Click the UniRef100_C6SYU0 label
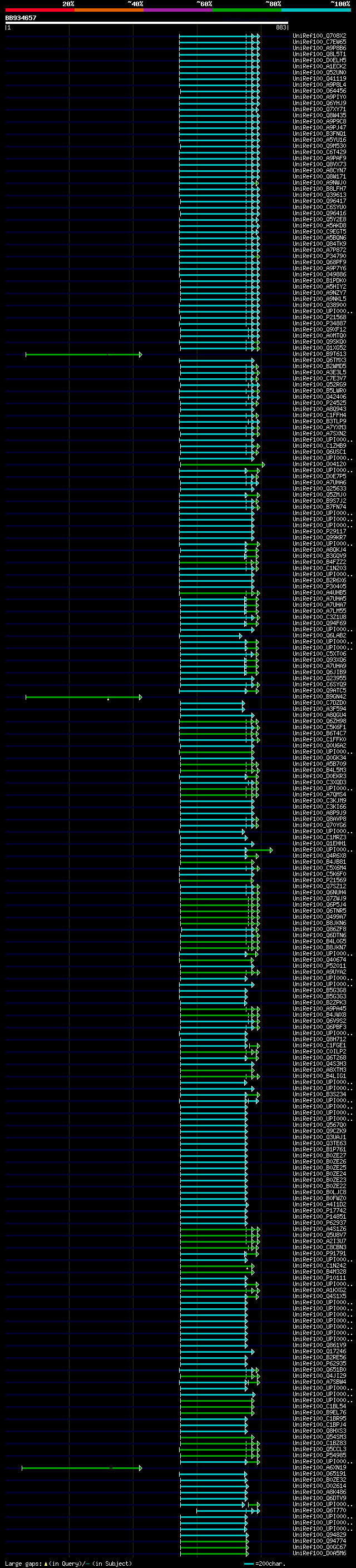 click(x=319, y=207)
